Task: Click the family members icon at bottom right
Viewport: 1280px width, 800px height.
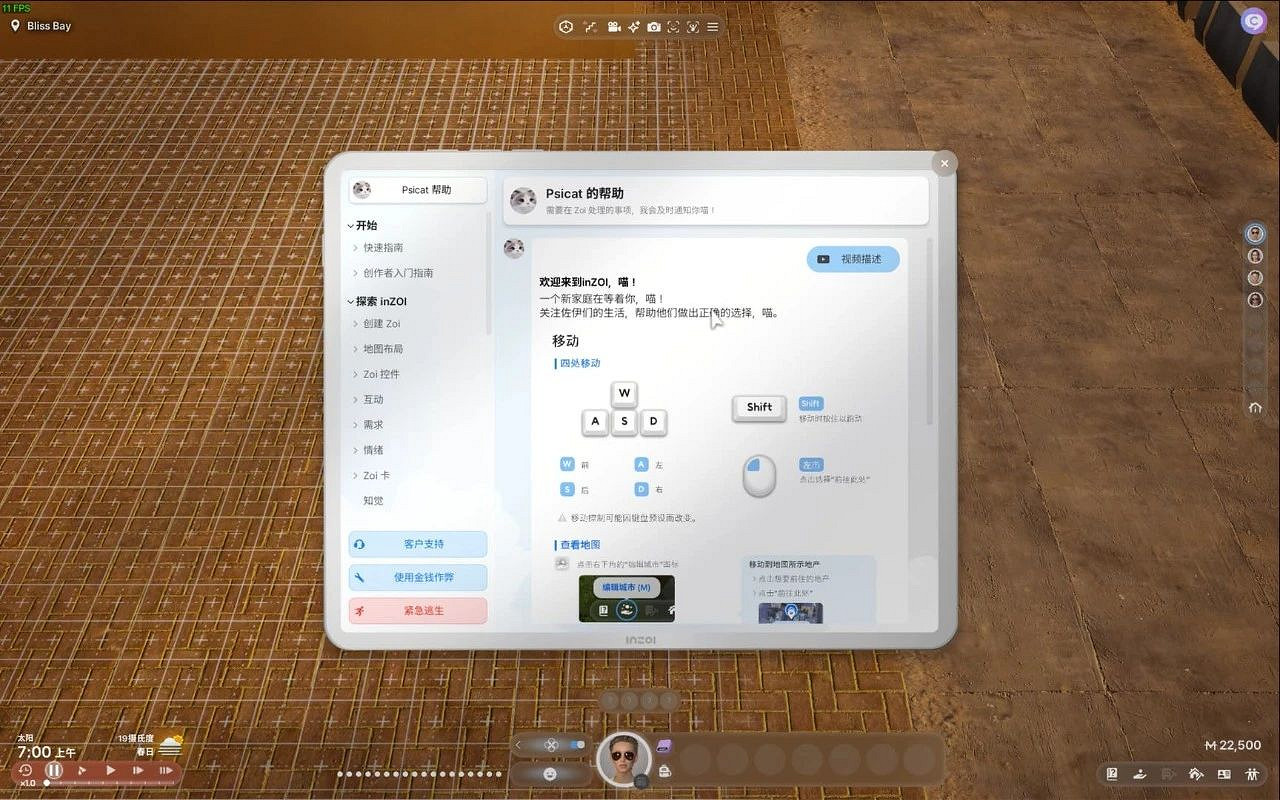Action: pyautogui.click(x=1252, y=774)
